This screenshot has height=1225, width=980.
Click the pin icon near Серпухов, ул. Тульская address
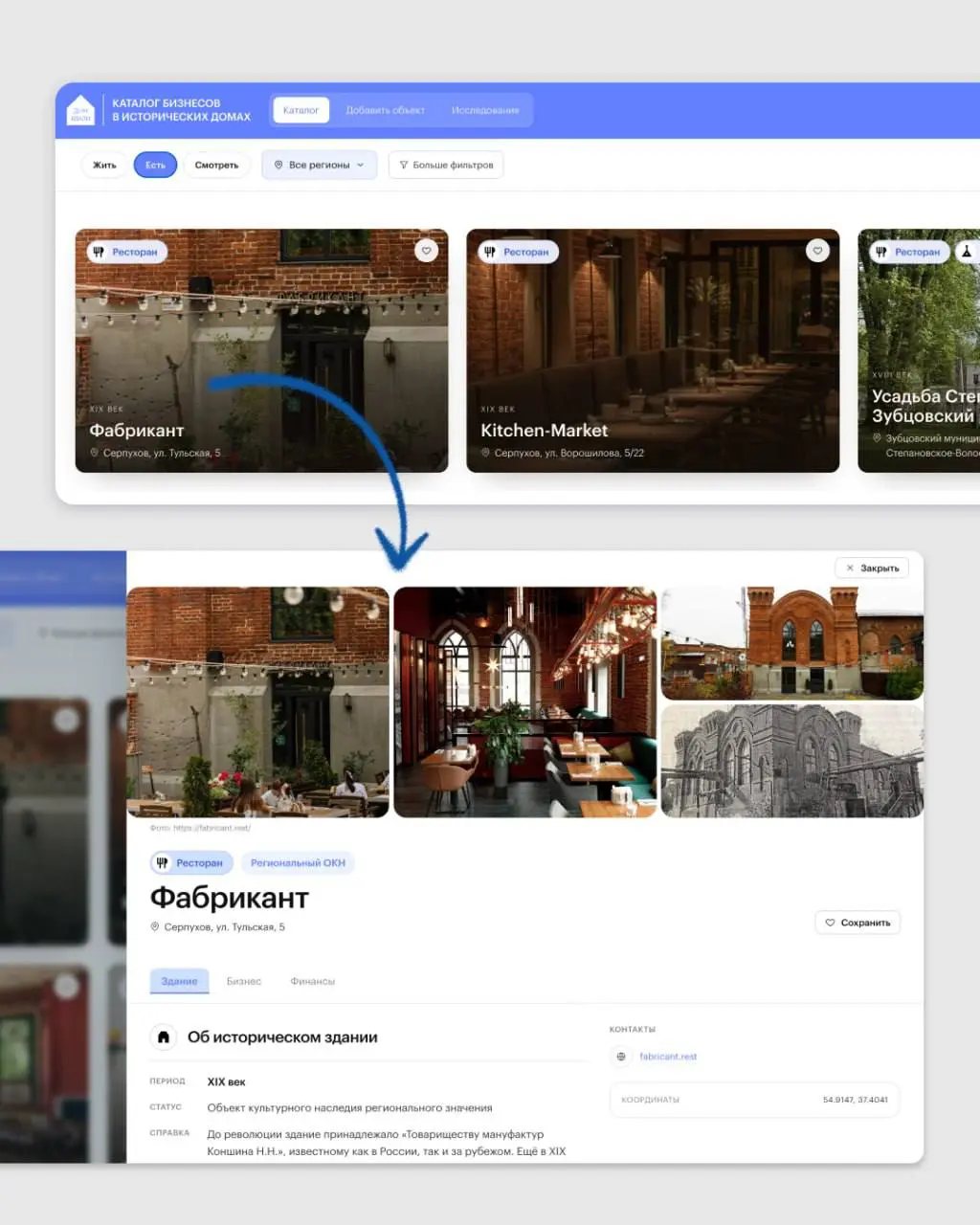[155, 926]
